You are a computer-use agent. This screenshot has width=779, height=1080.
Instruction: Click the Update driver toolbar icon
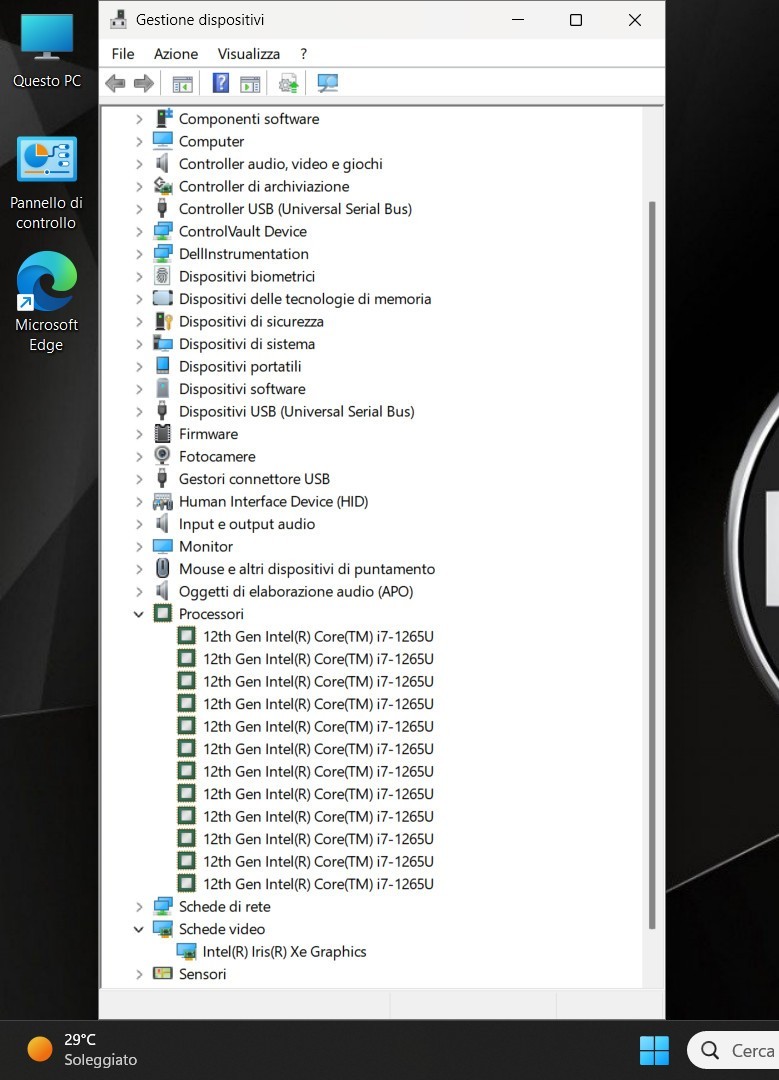click(x=289, y=84)
